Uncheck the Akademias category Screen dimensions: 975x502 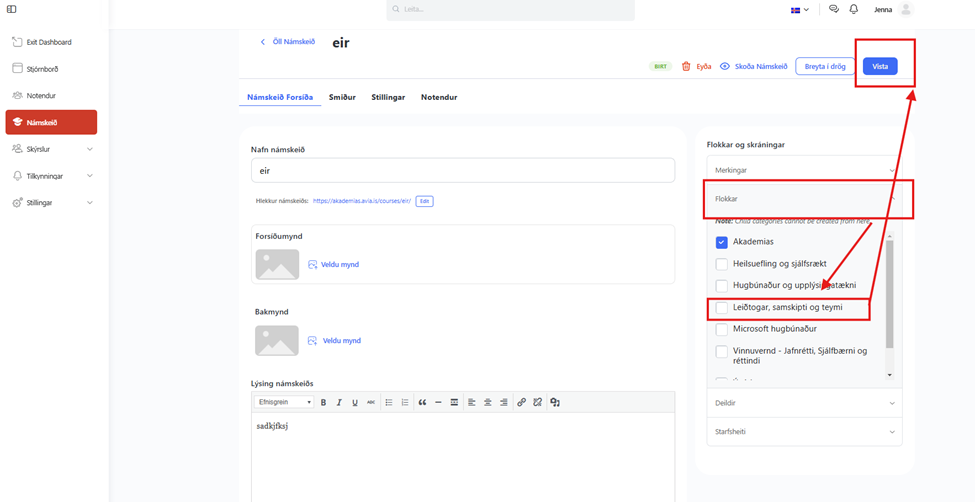tap(721, 242)
